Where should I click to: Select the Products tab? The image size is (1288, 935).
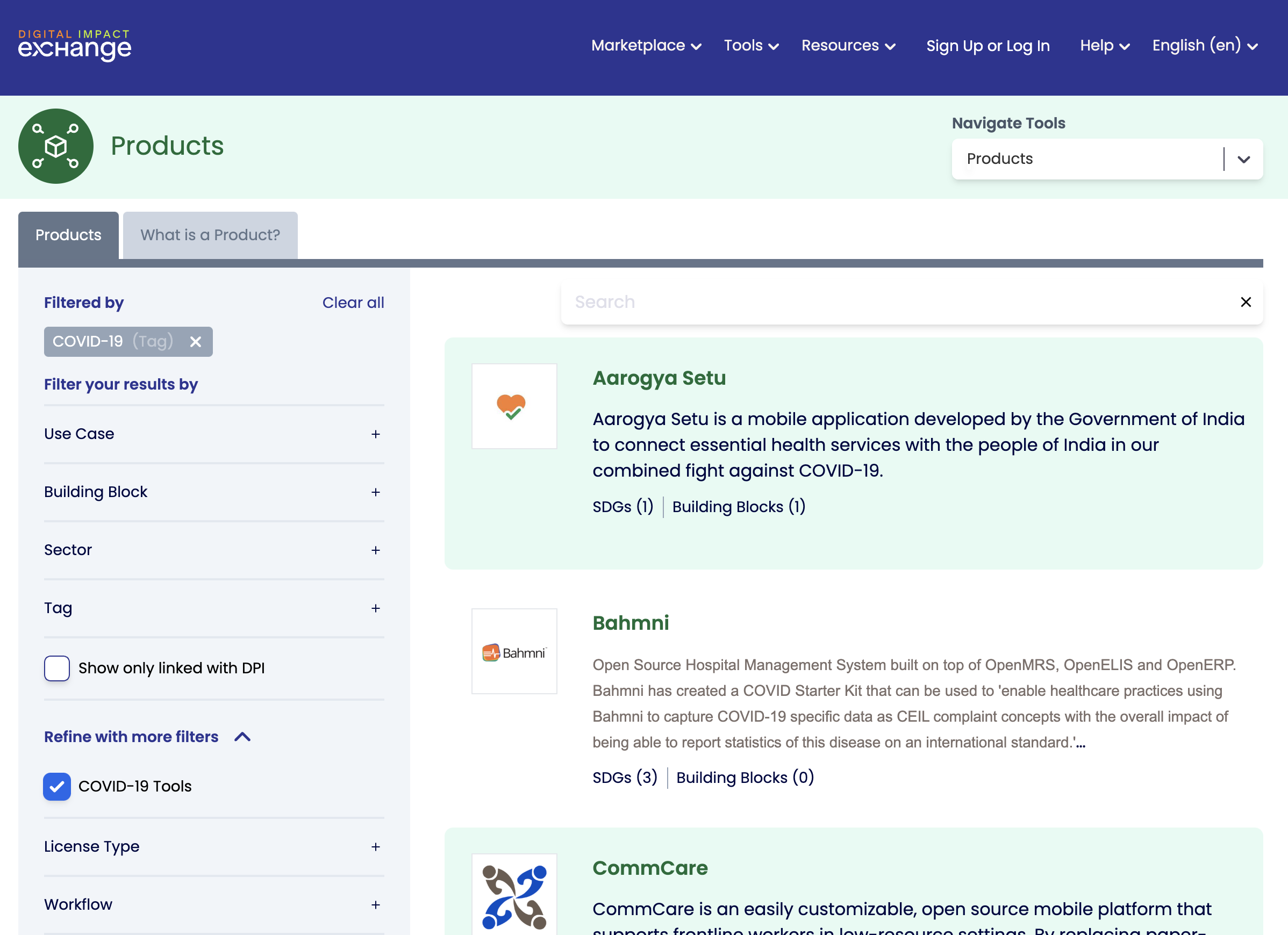click(x=68, y=235)
